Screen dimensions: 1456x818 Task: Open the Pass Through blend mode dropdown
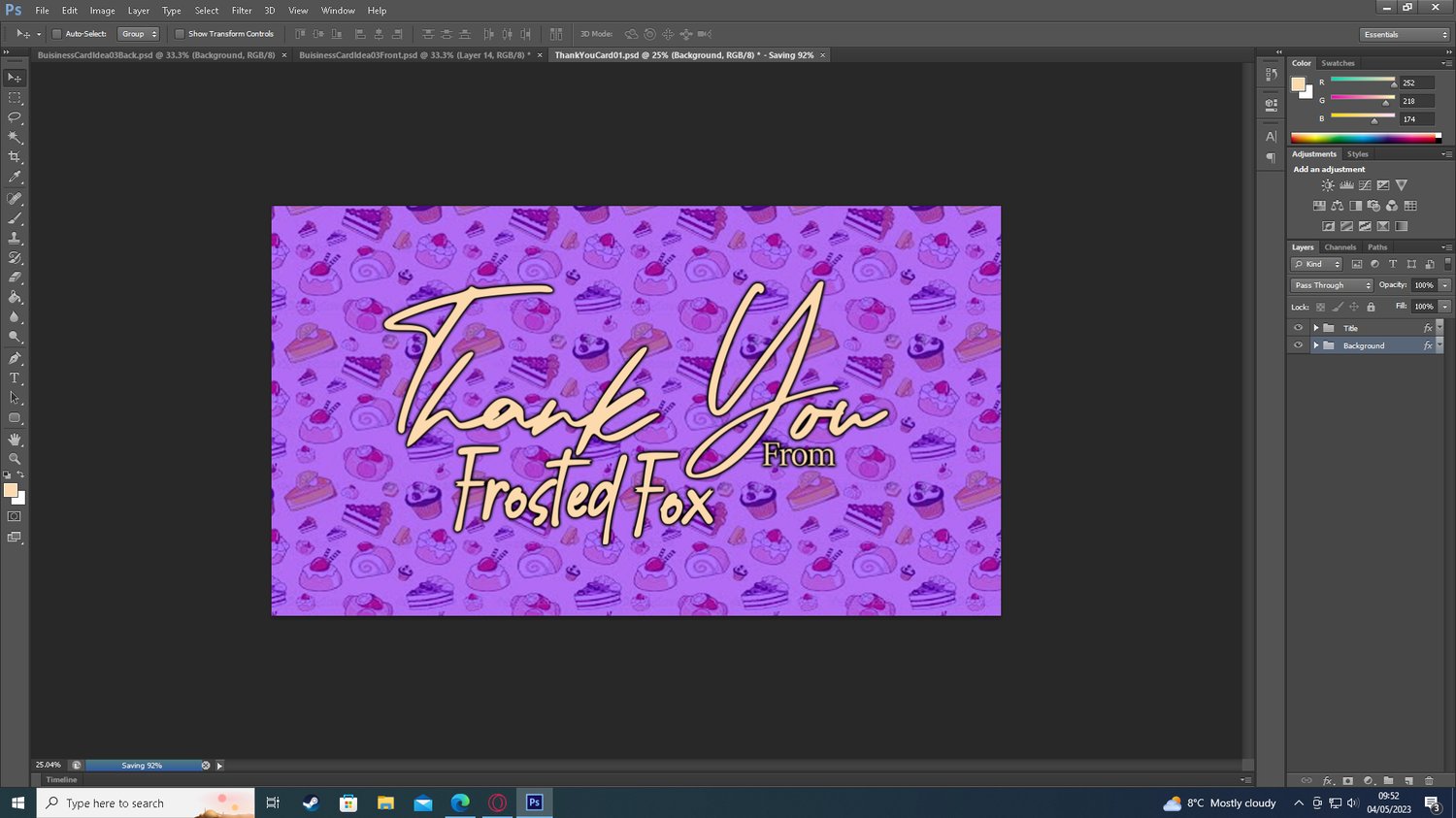pyautogui.click(x=1332, y=285)
